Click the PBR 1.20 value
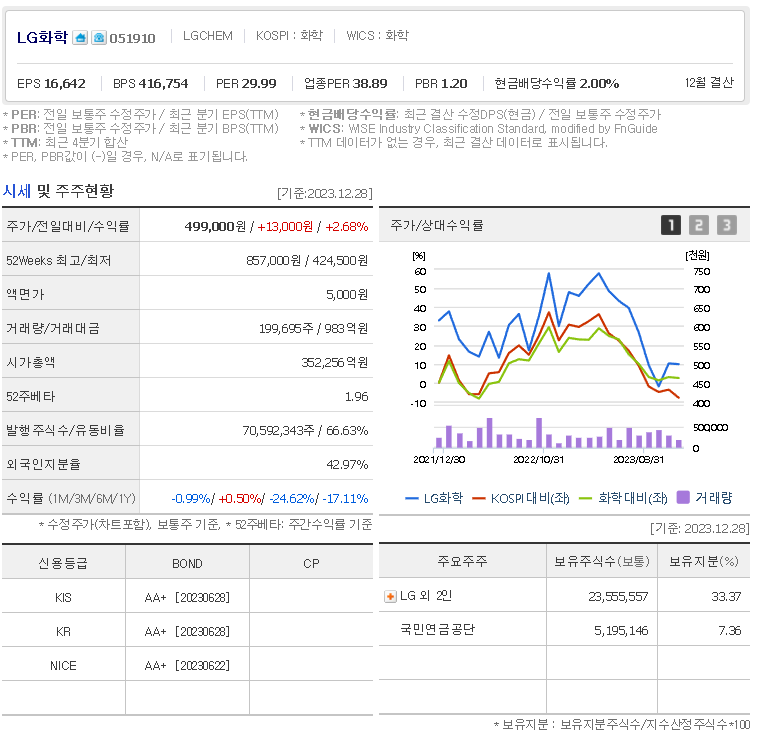The image size is (765, 736). pos(441,84)
